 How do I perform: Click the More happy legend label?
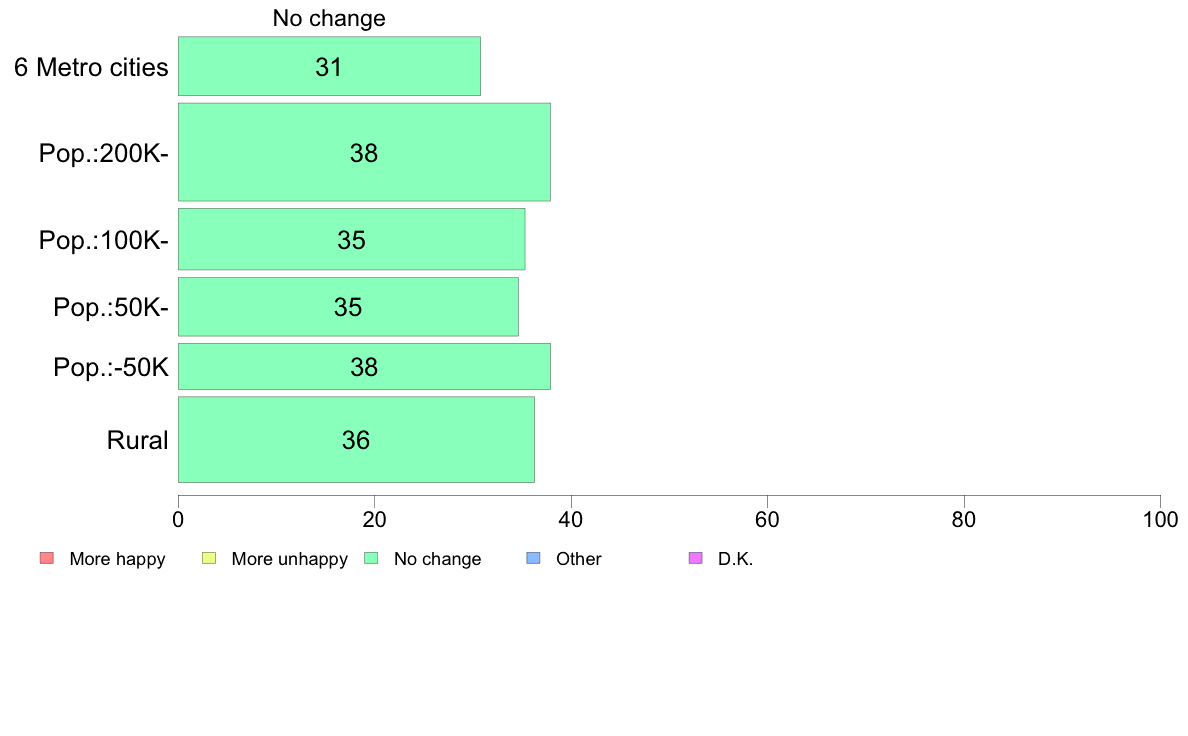pos(117,559)
